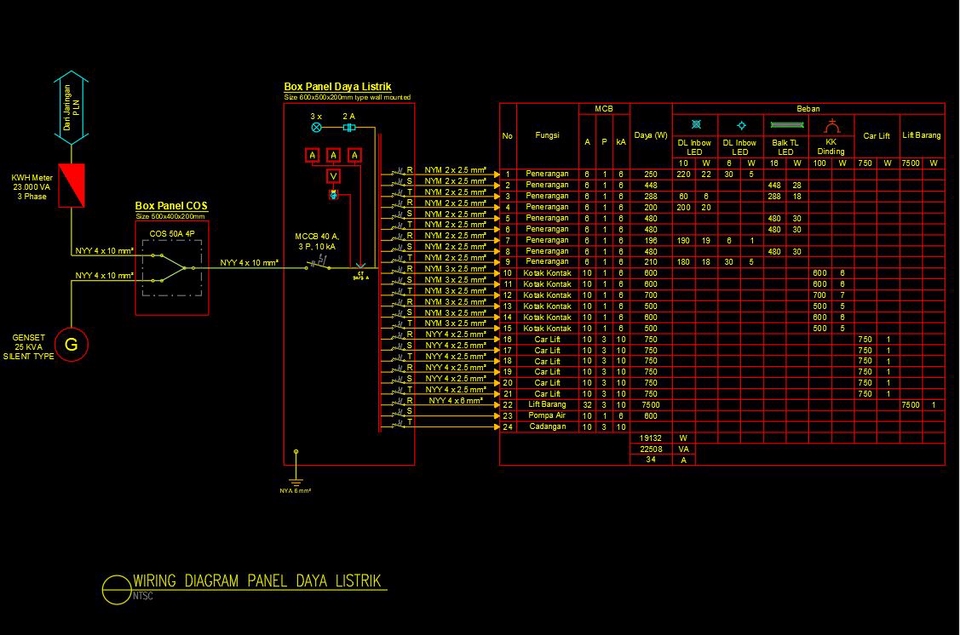Select the "34" ampere total value
Viewport: 960px width, 635px height.
[651, 459]
